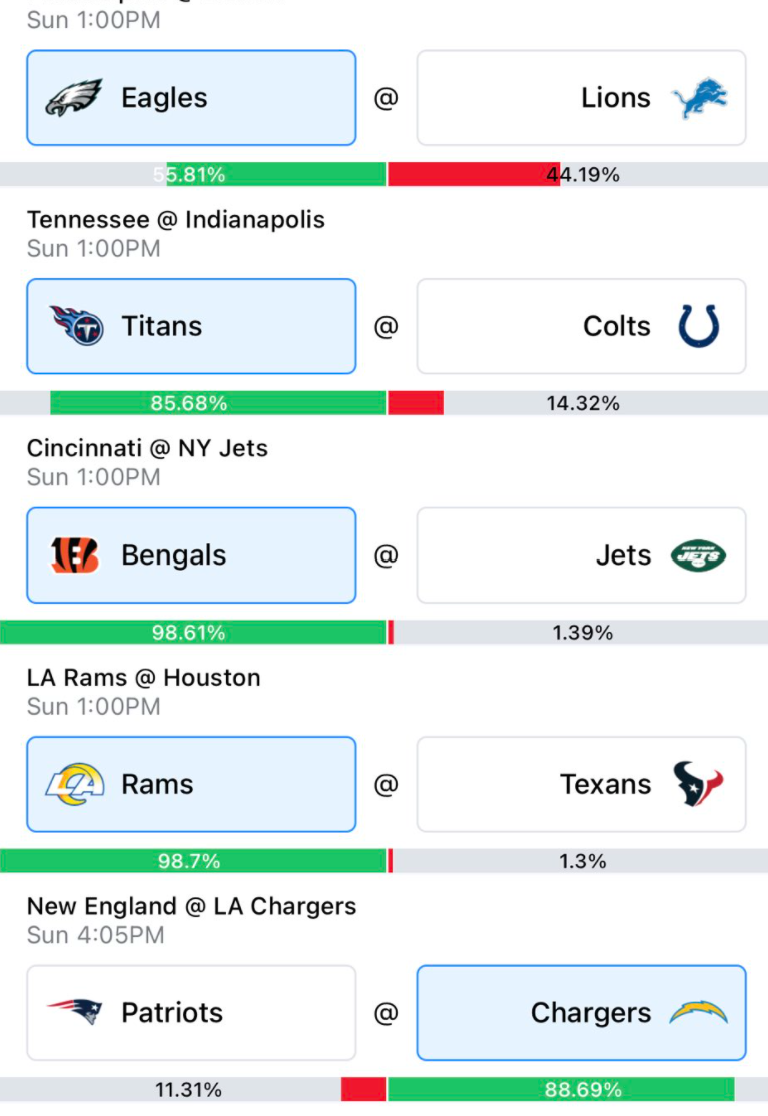The image size is (768, 1116).
Task: Click the Bengals team logo
Action: coord(74,555)
